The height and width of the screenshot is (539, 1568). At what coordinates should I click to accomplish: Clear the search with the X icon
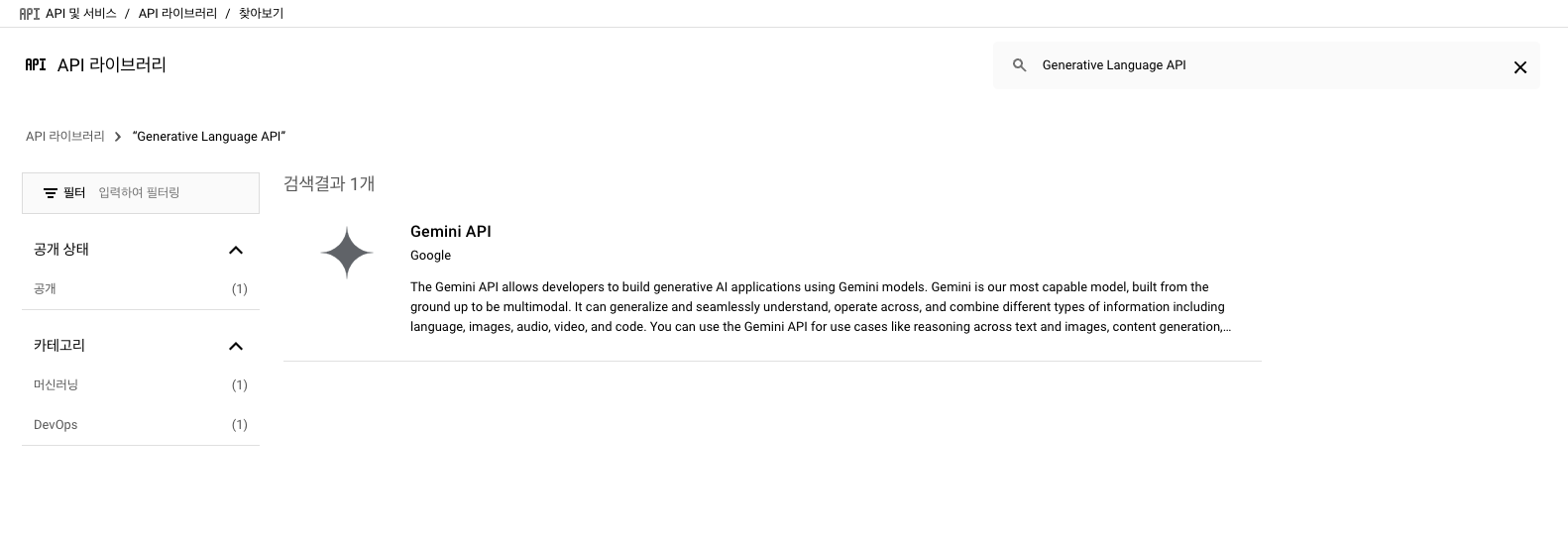click(x=1519, y=67)
